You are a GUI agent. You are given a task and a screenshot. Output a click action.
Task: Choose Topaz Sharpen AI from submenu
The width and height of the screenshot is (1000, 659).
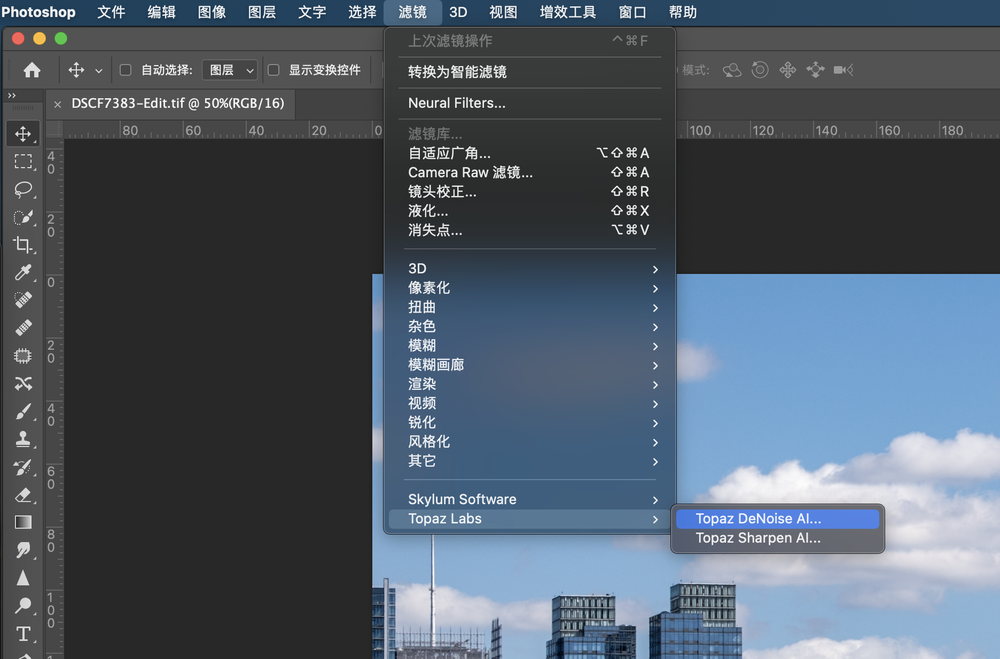click(x=777, y=538)
